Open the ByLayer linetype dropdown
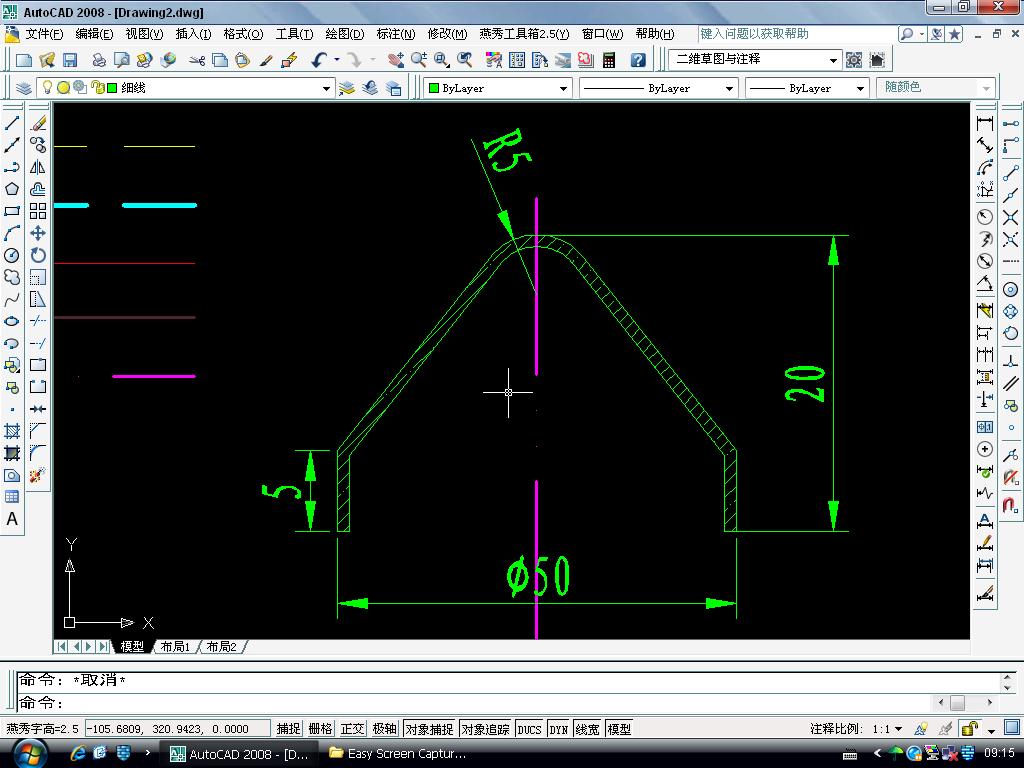The height and width of the screenshot is (768, 1024). tap(729, 88)
